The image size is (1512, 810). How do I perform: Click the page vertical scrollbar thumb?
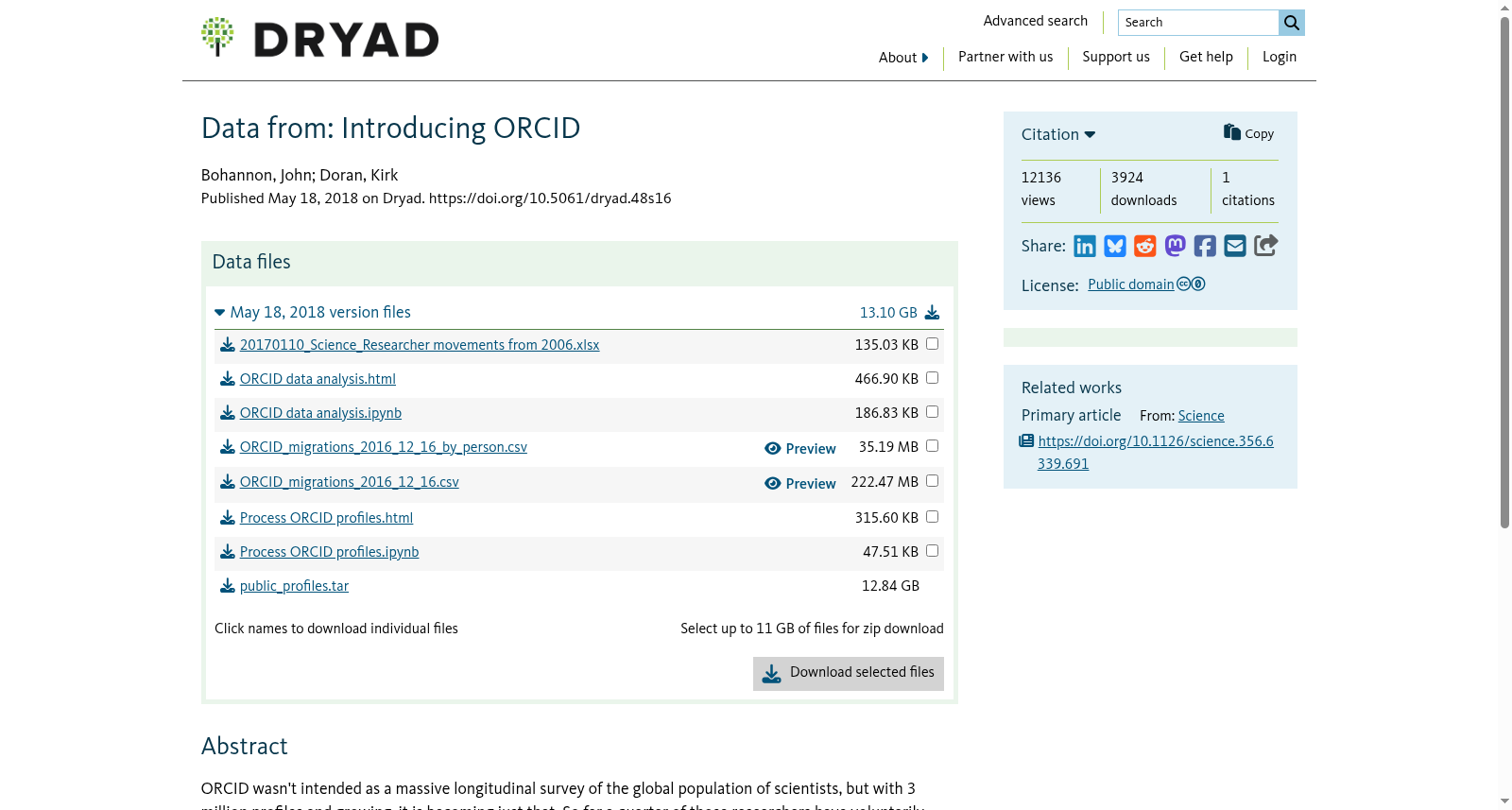[x=1504, y=272]
